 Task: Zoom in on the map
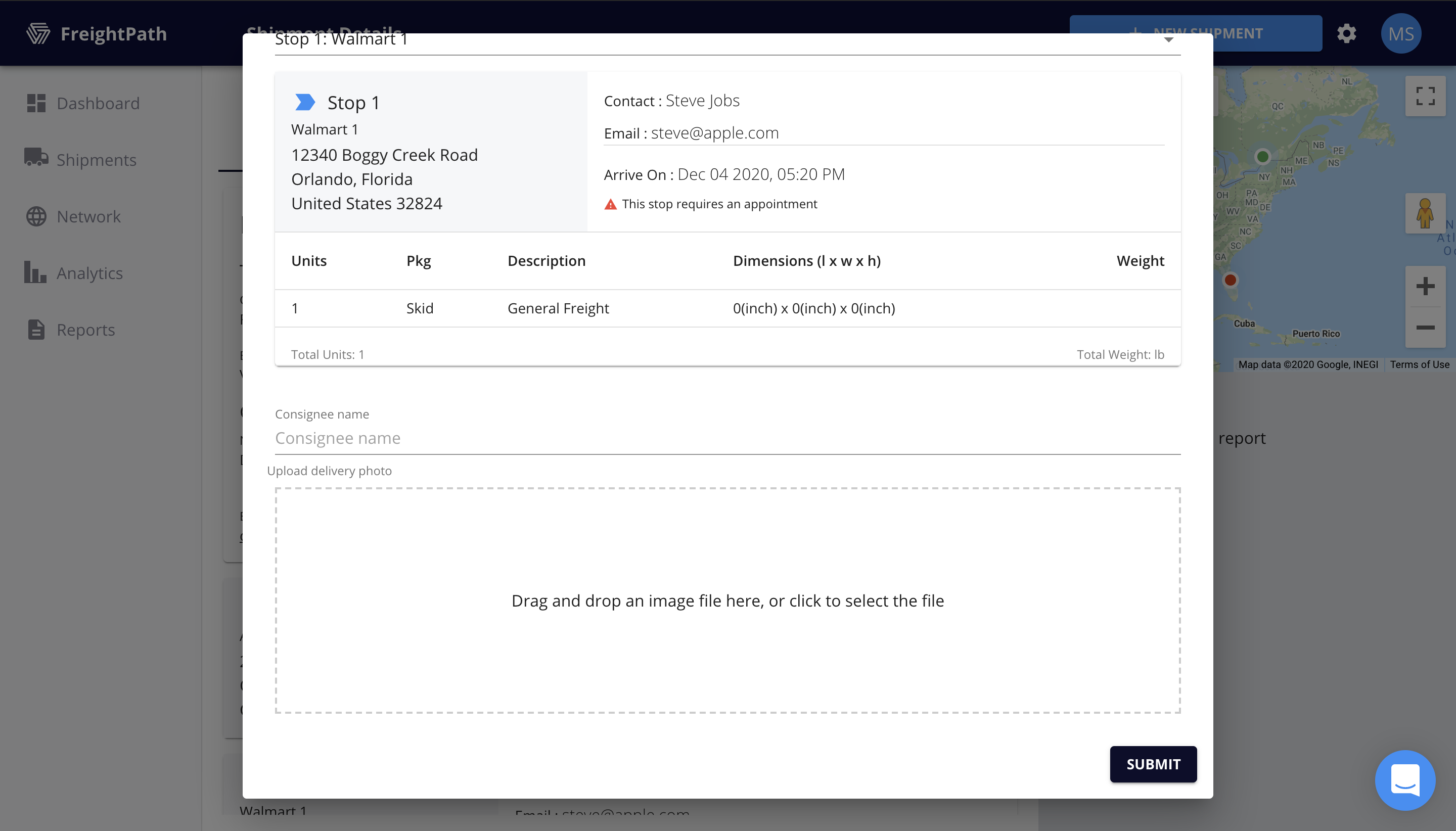coord(1425,286)
